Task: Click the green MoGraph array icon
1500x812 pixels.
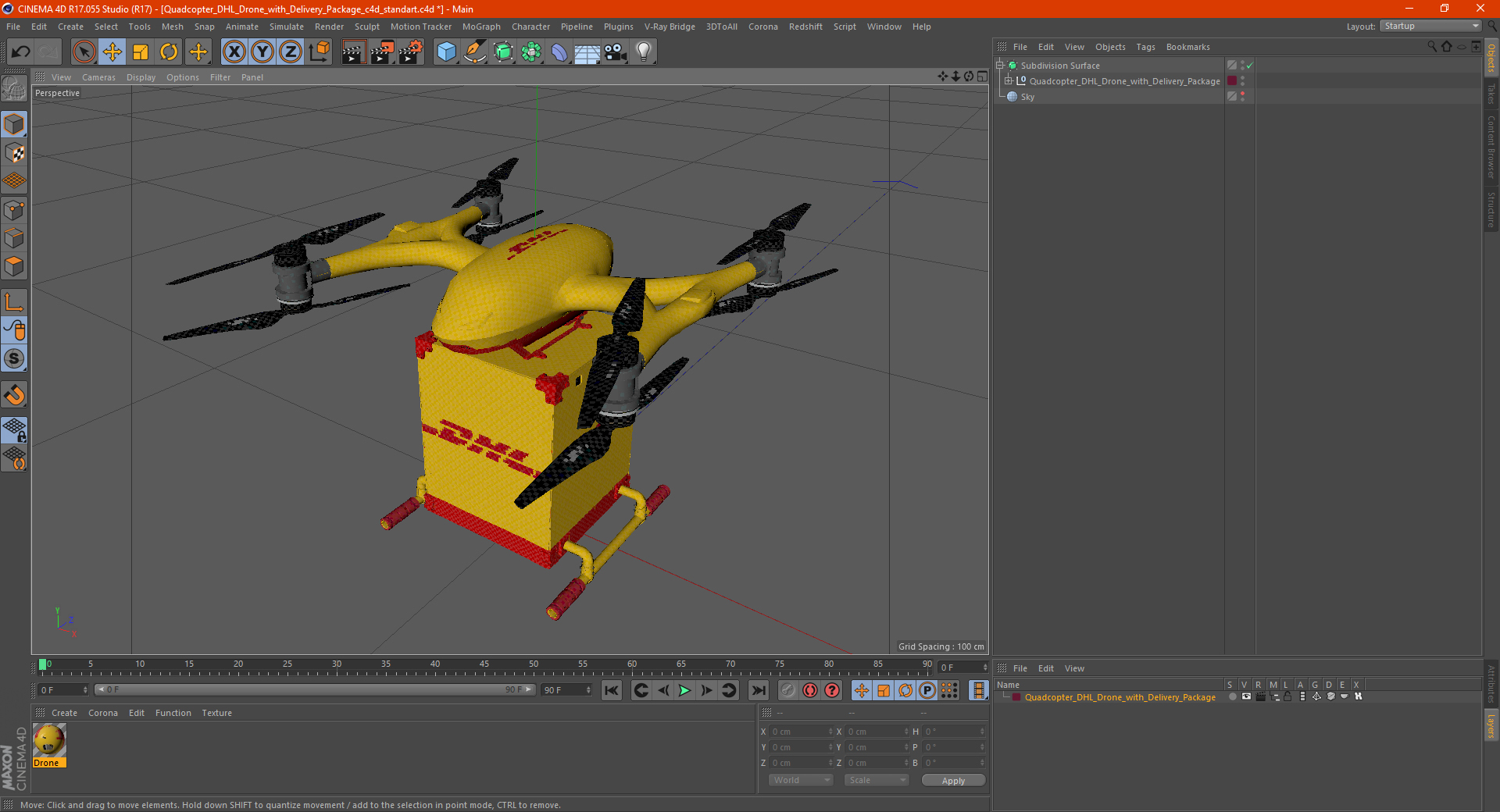Action: (531, 52)
